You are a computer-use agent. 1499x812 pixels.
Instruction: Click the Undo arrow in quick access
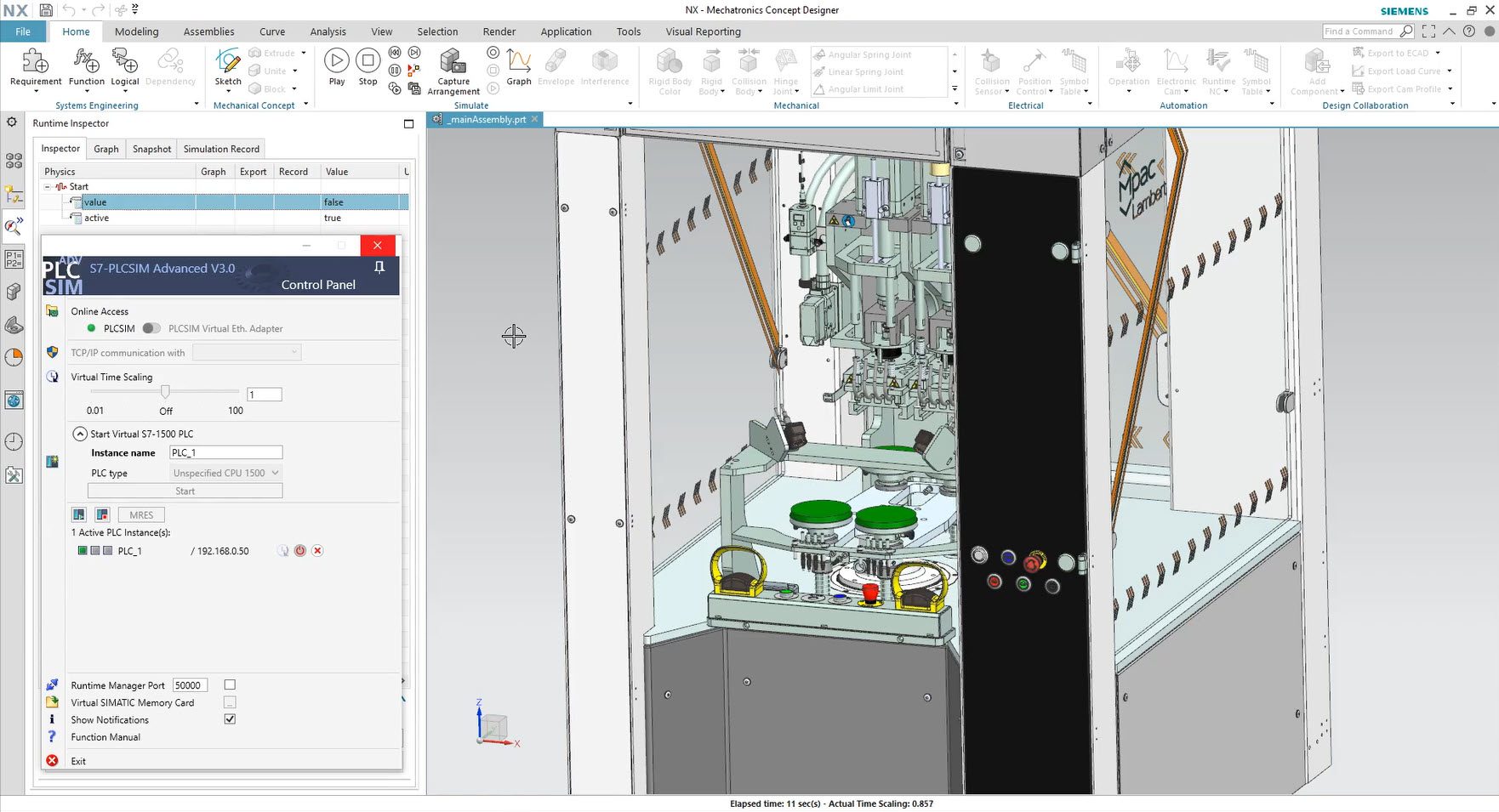click(70, 10)
